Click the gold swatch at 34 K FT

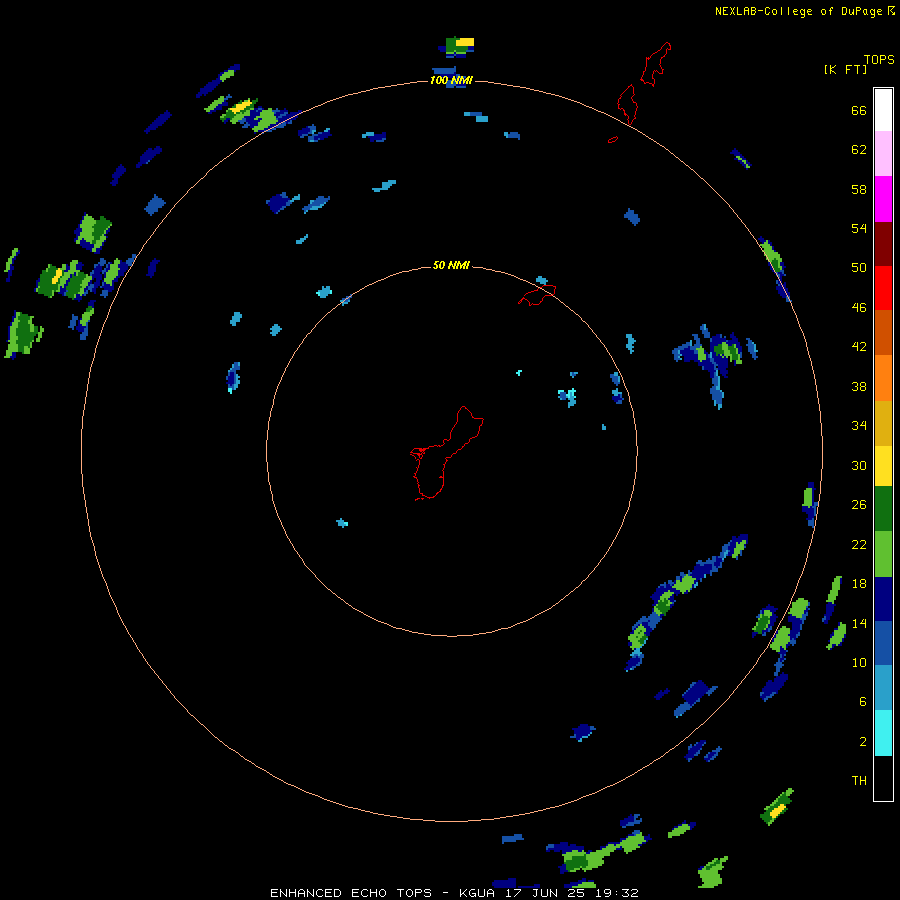pyautogui.click(x=883, y=423)
